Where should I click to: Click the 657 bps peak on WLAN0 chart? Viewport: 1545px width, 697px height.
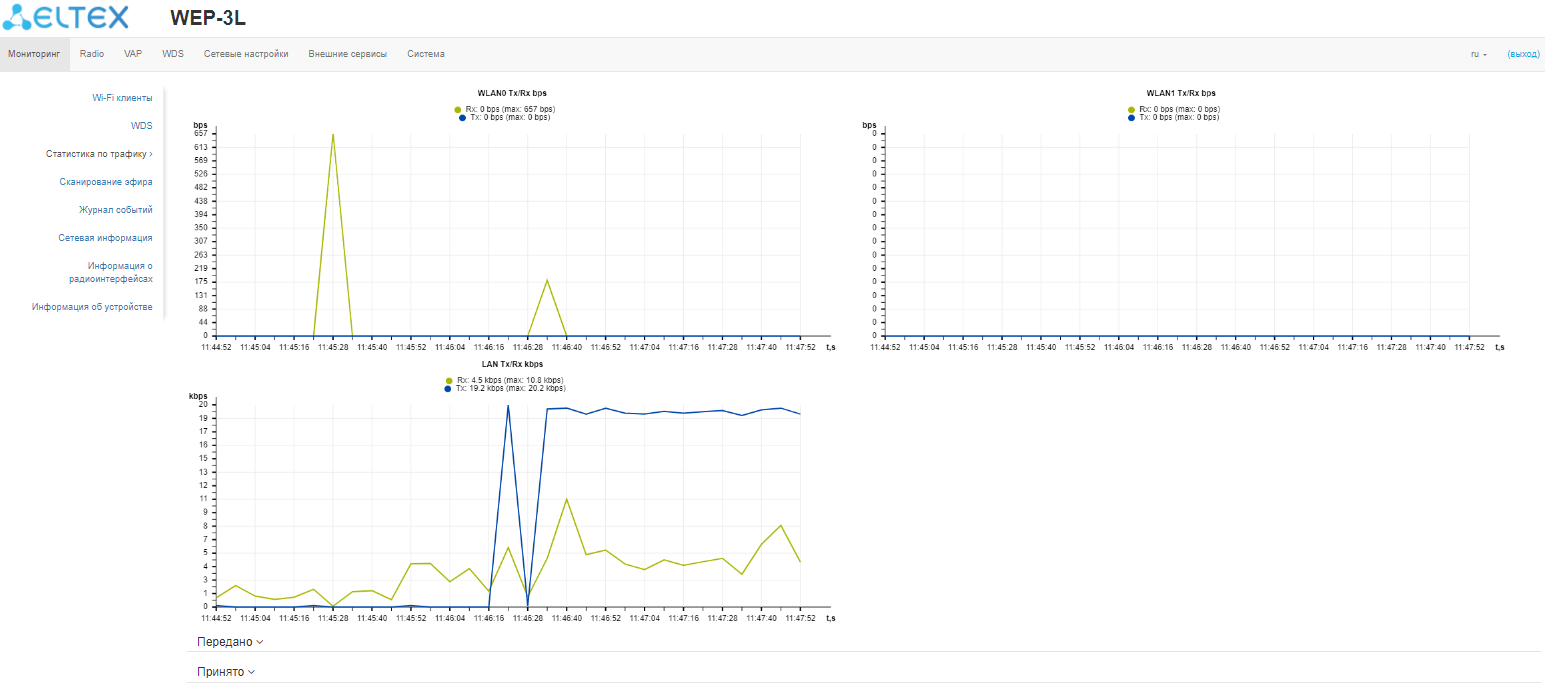(x=333, y=134)
